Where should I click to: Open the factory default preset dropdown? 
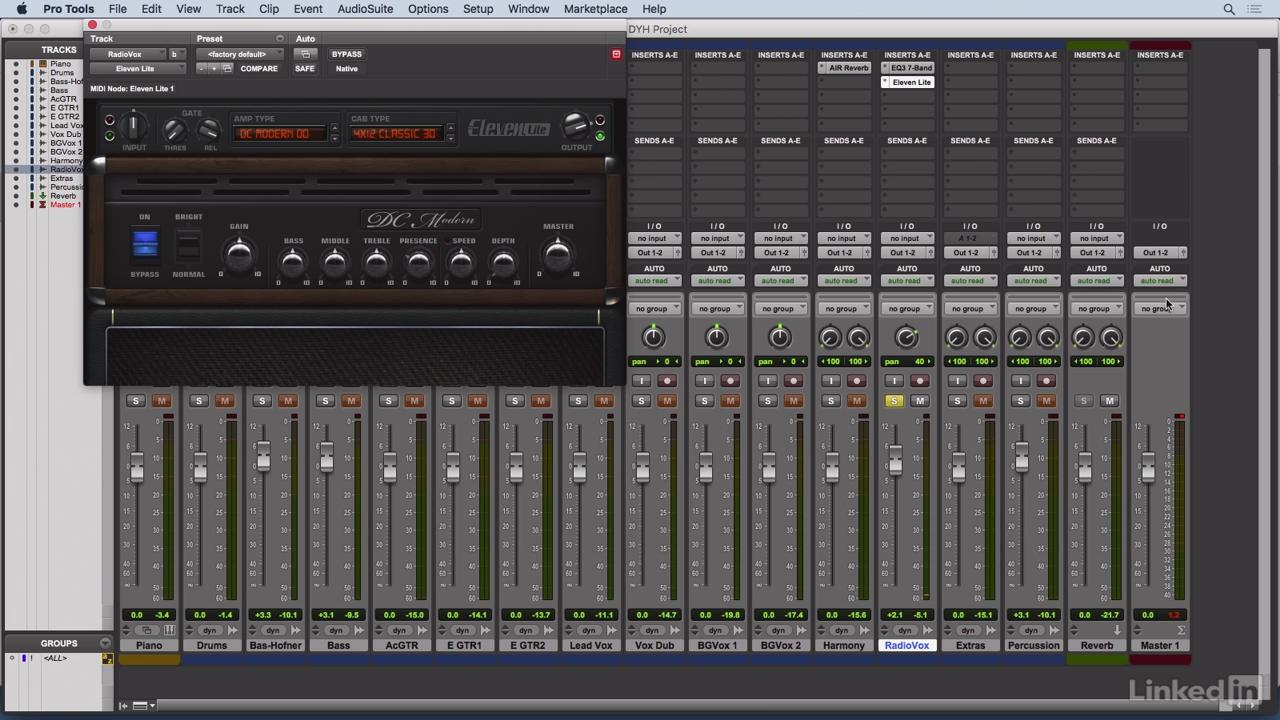pos(240,54)
